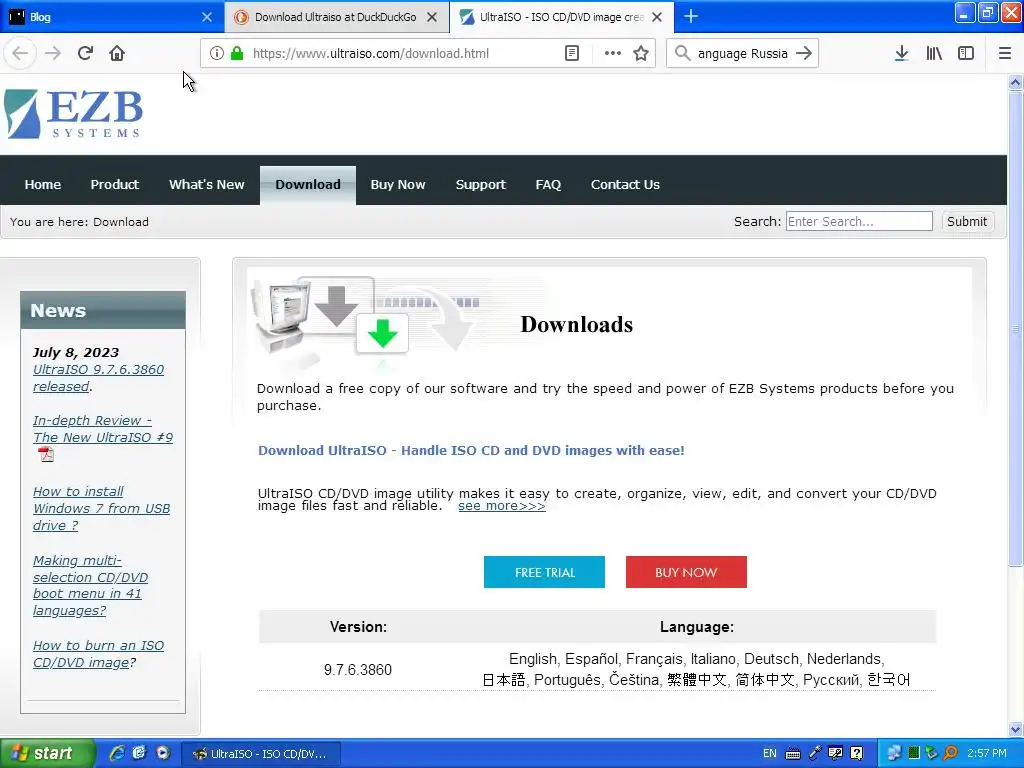Click the help question mark tray icon

click(x=857, y=754)
